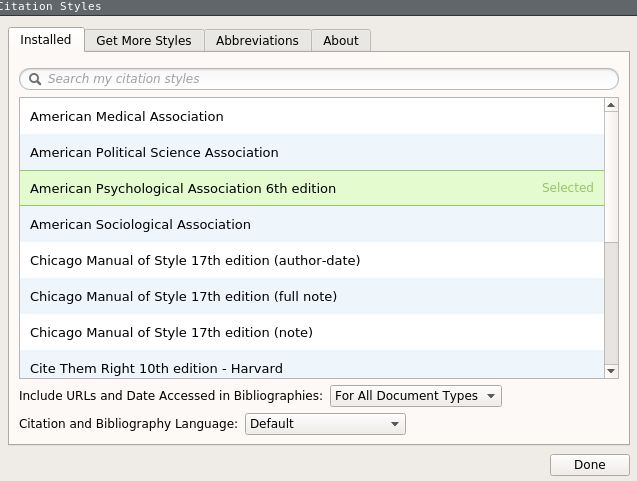Click the scroll down arrow of styles list
The image size is (637, 481).
611,370
